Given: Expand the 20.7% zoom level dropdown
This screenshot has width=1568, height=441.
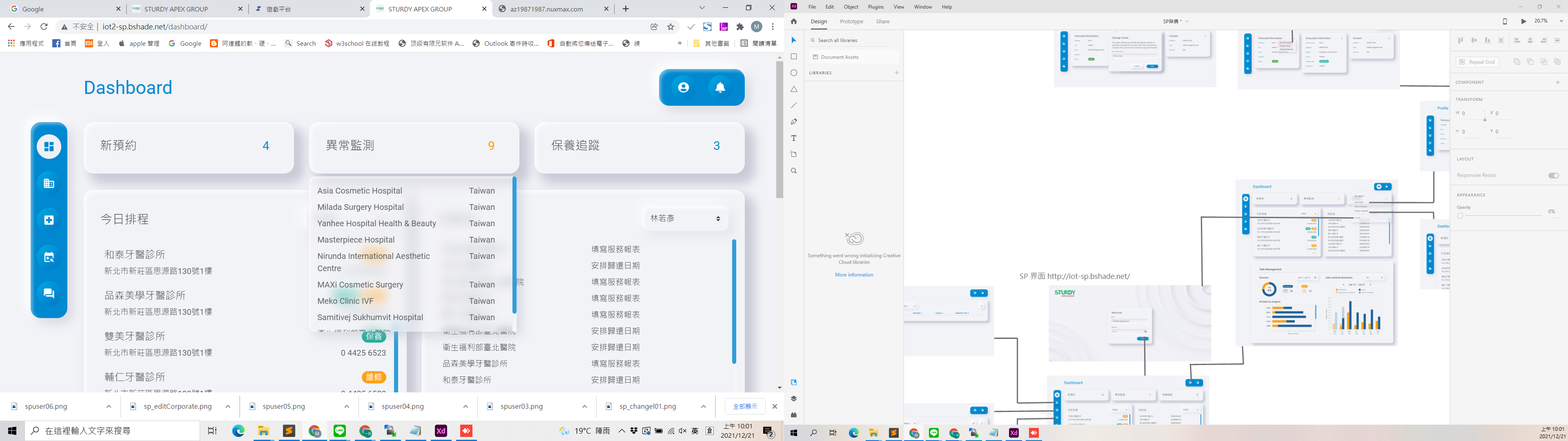Looking at the screenshot, I should click(1561, 21).
